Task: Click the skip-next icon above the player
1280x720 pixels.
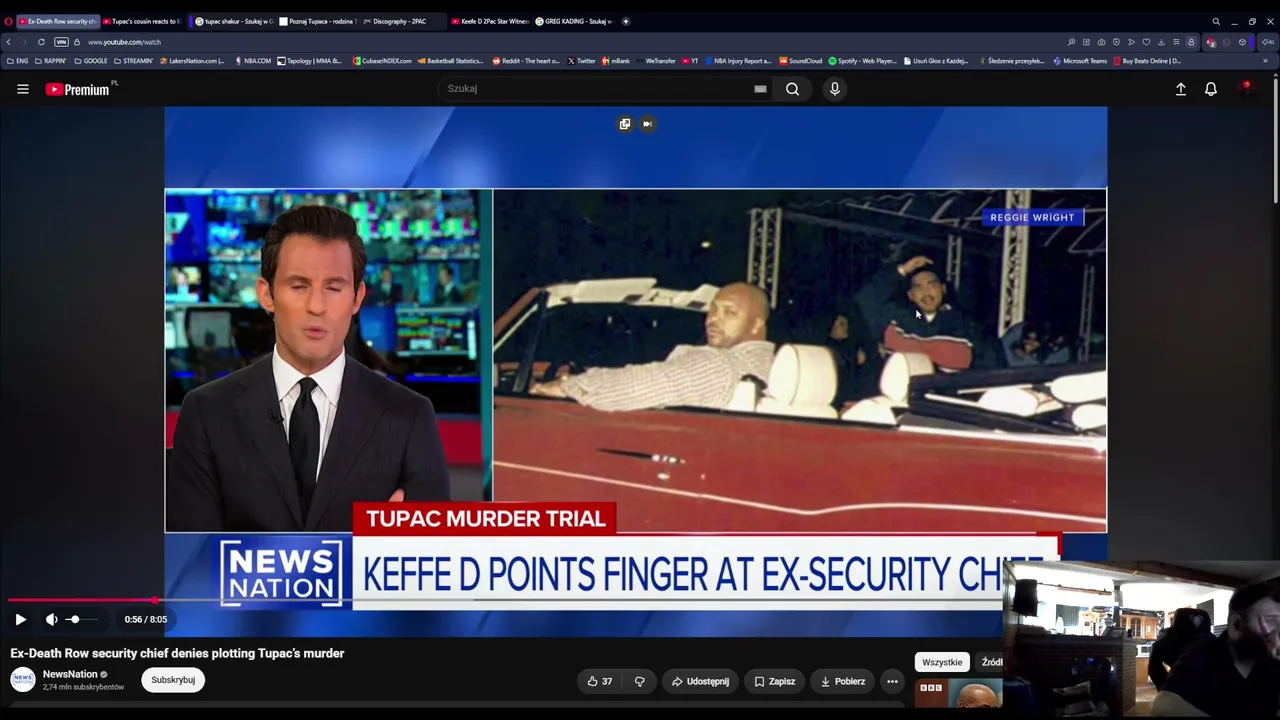Action: point(647,124)
